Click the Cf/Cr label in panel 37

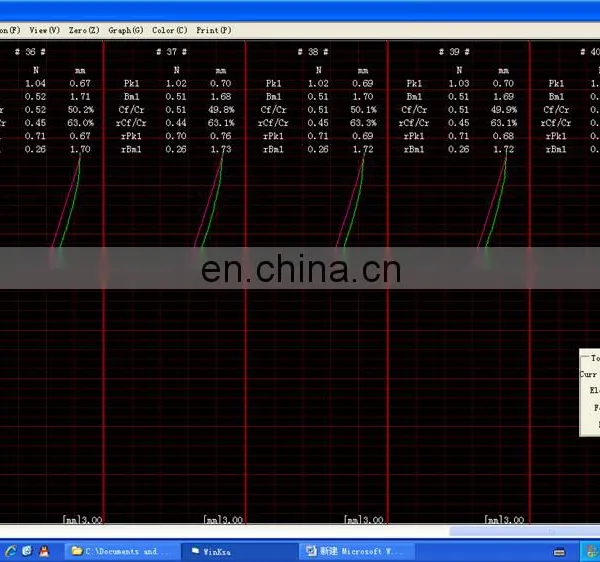click(x=131, y=110)
